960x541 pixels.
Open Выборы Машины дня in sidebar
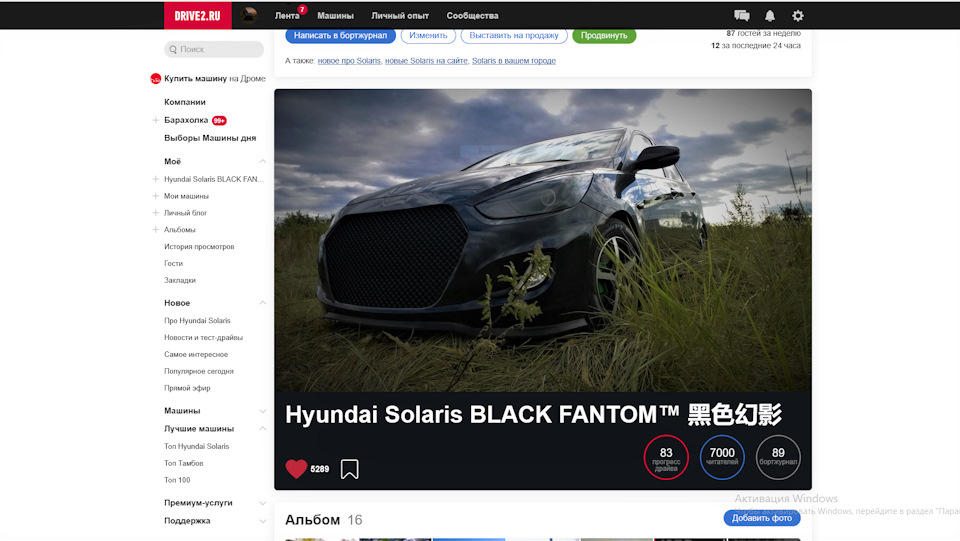tap(210, 138)
